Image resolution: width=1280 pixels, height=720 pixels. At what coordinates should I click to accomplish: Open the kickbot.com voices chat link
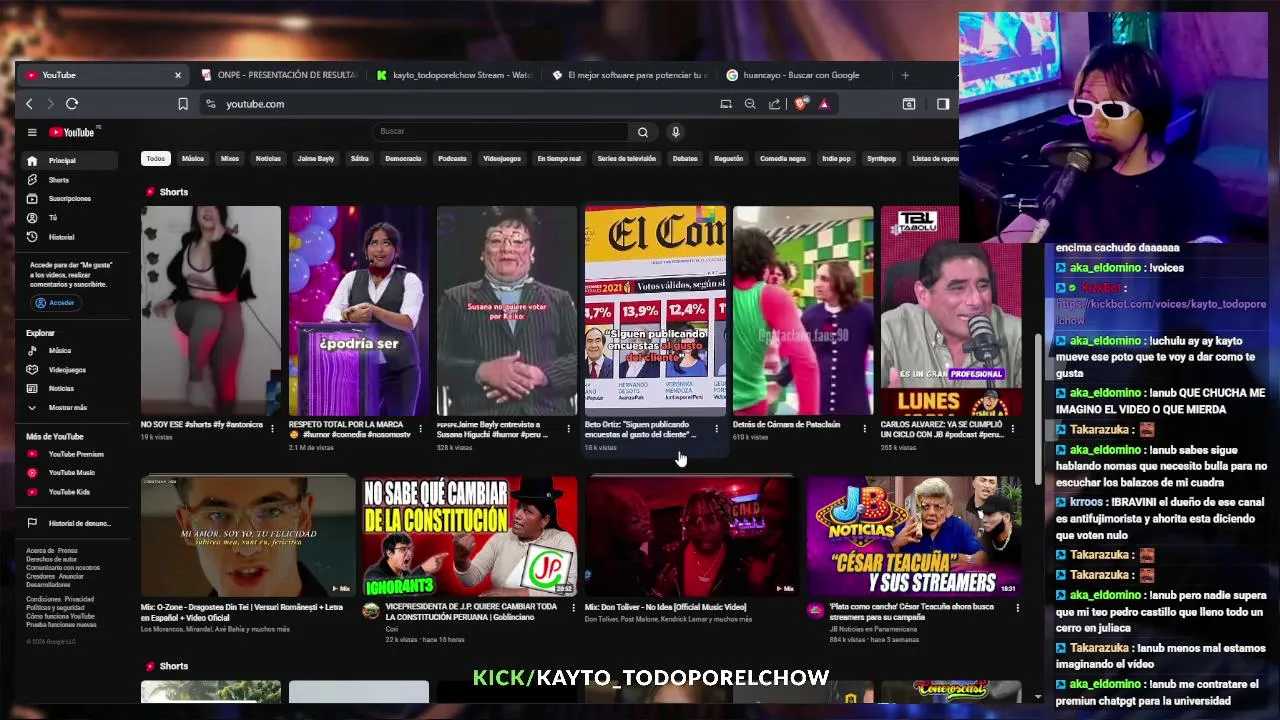pos(1161,312)
